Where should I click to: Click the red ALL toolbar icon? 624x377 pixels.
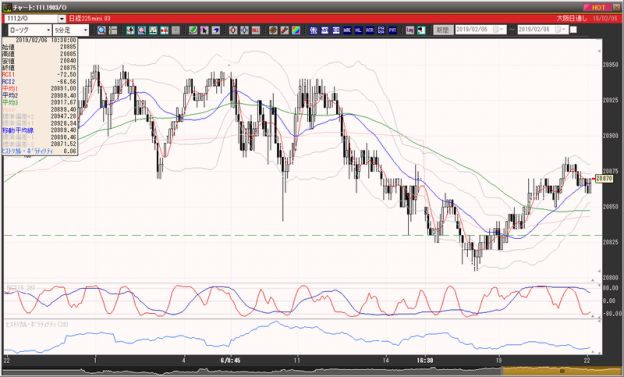(256, 30)
